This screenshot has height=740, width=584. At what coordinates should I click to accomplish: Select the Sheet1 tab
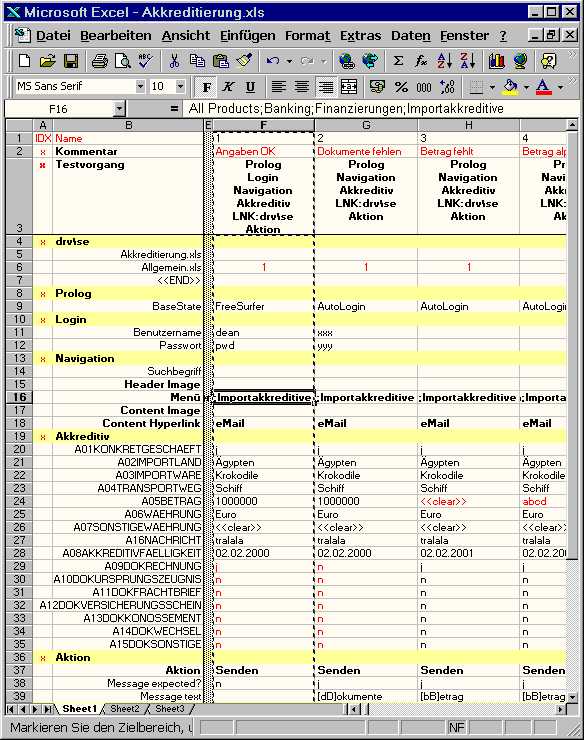[79, 708]
